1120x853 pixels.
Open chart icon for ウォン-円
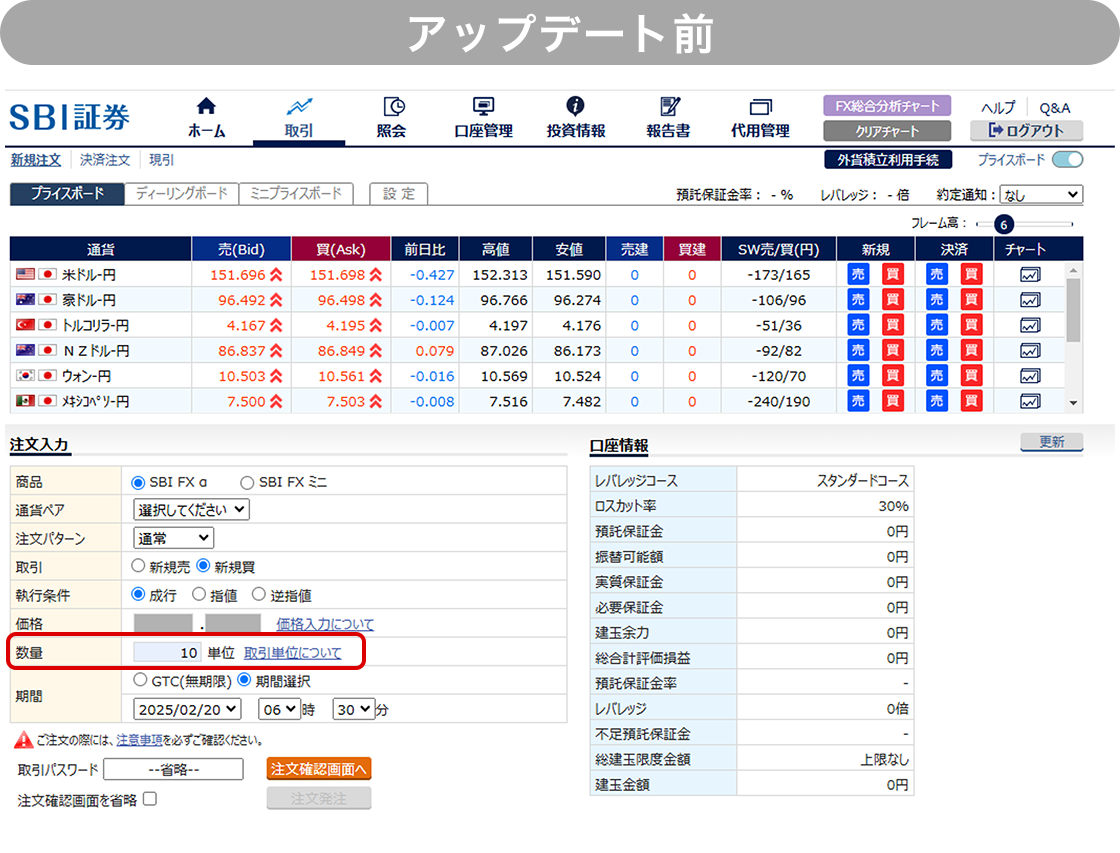[1030, 376]
